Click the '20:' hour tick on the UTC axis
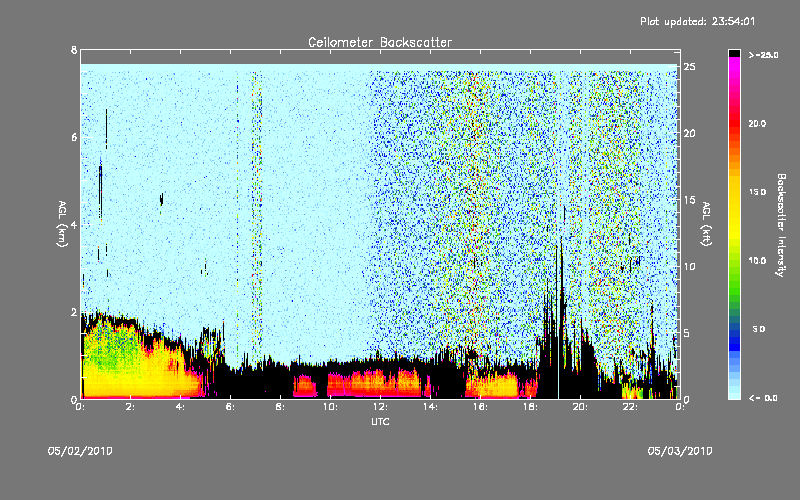This screenshot has width=800, height=500. pos(581,407)
